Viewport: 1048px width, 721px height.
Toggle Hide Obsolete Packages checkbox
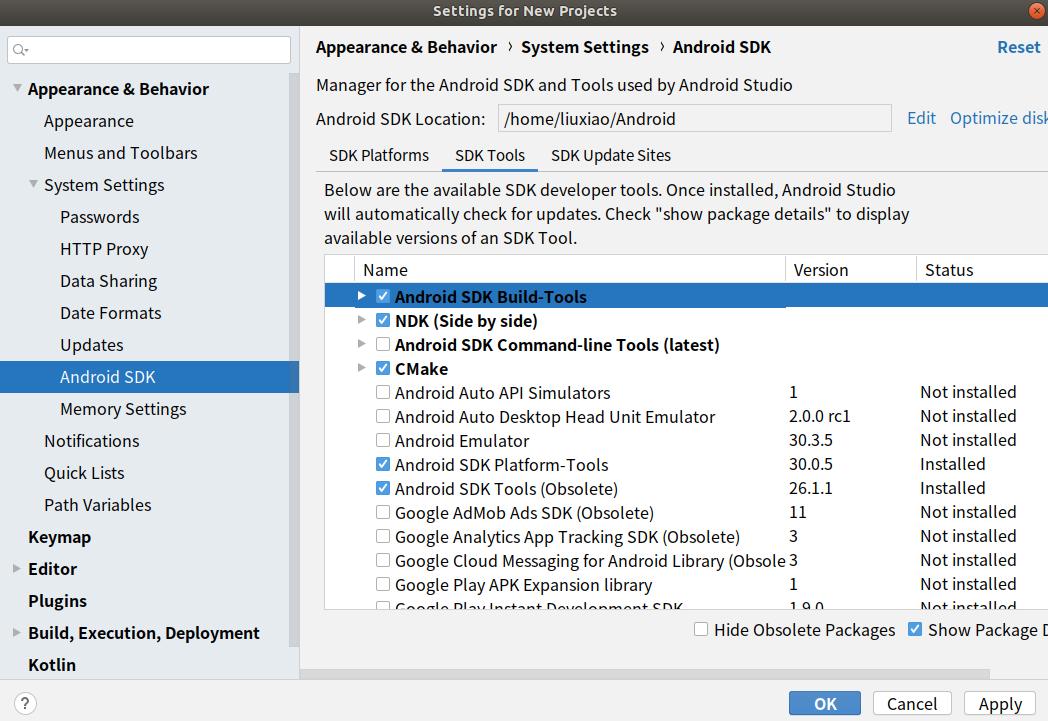pyautogui.click(x=701, y=630)
